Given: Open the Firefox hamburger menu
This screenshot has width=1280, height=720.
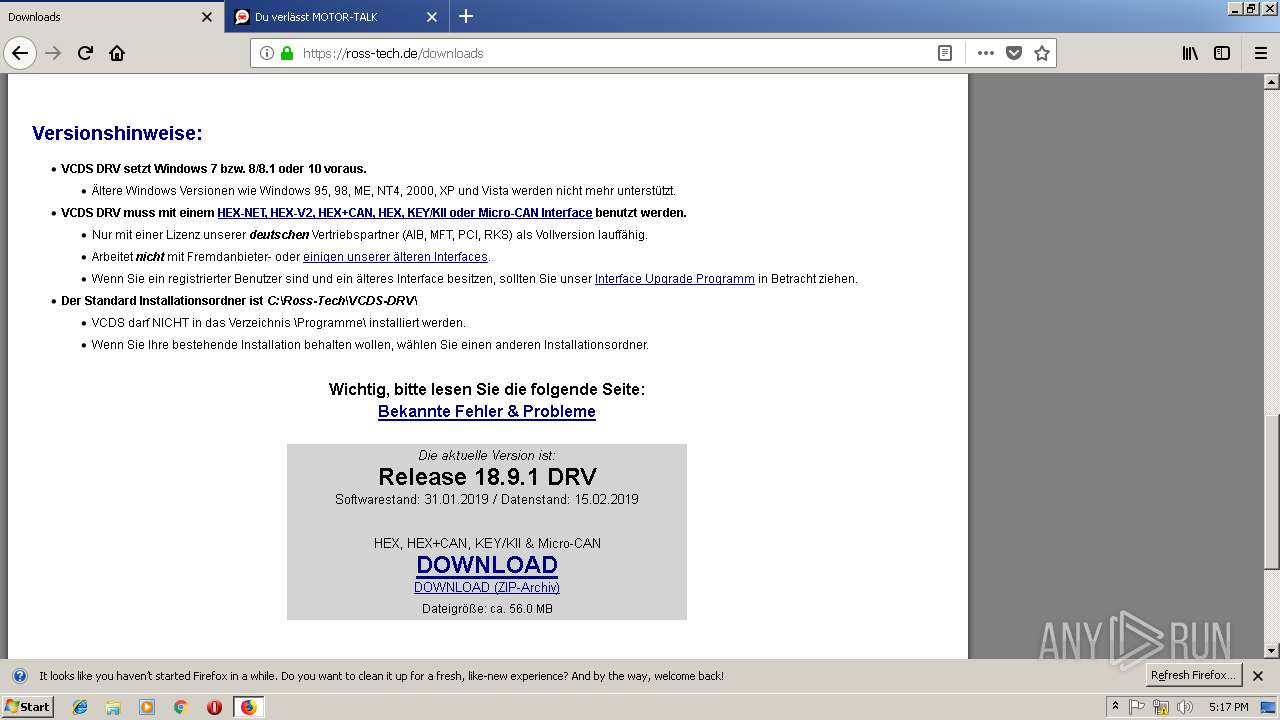Looking at the screenshot, I should [x=1260, y=53].
